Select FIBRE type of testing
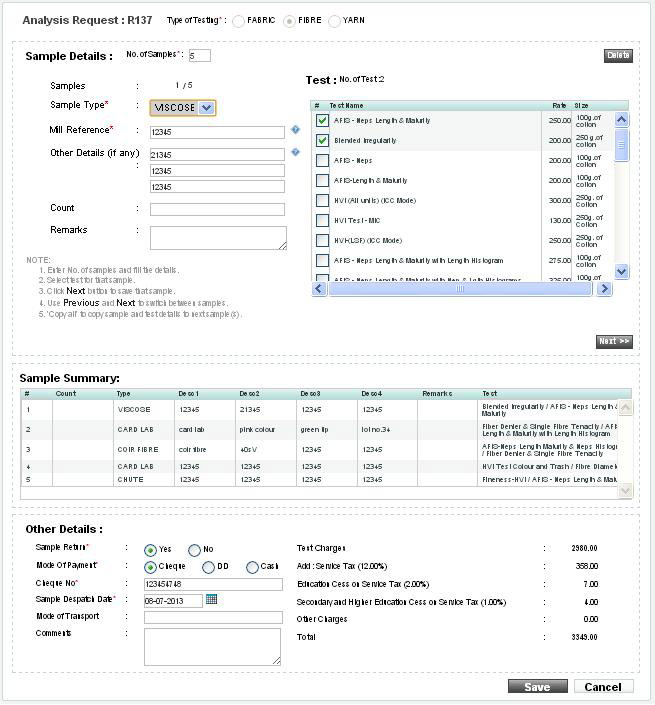Screen dimensions: 655x705 click(x=289, y=21)
